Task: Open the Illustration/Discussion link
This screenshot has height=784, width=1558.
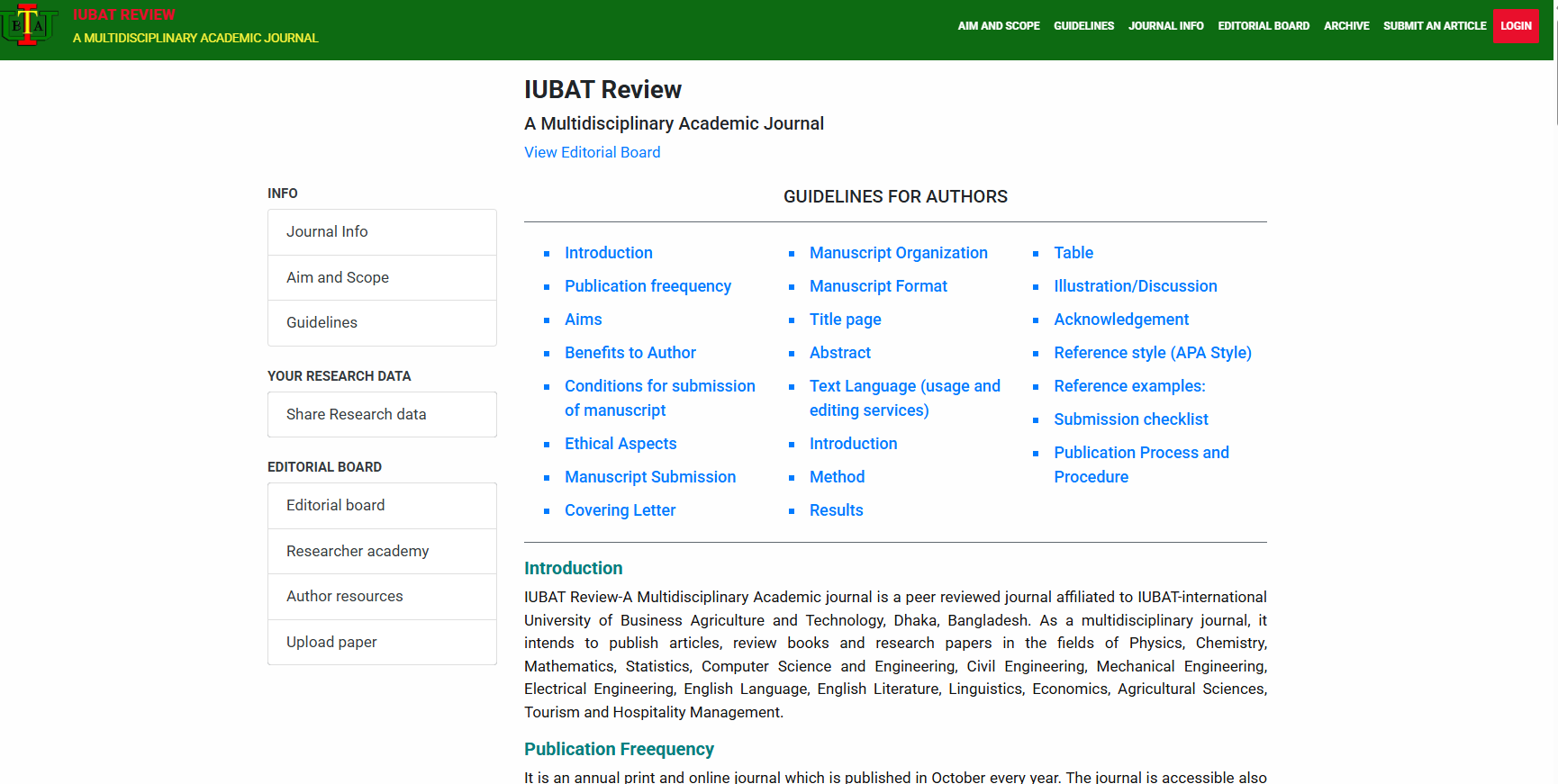Action: pyautogui.click(x=1136, y=286)
